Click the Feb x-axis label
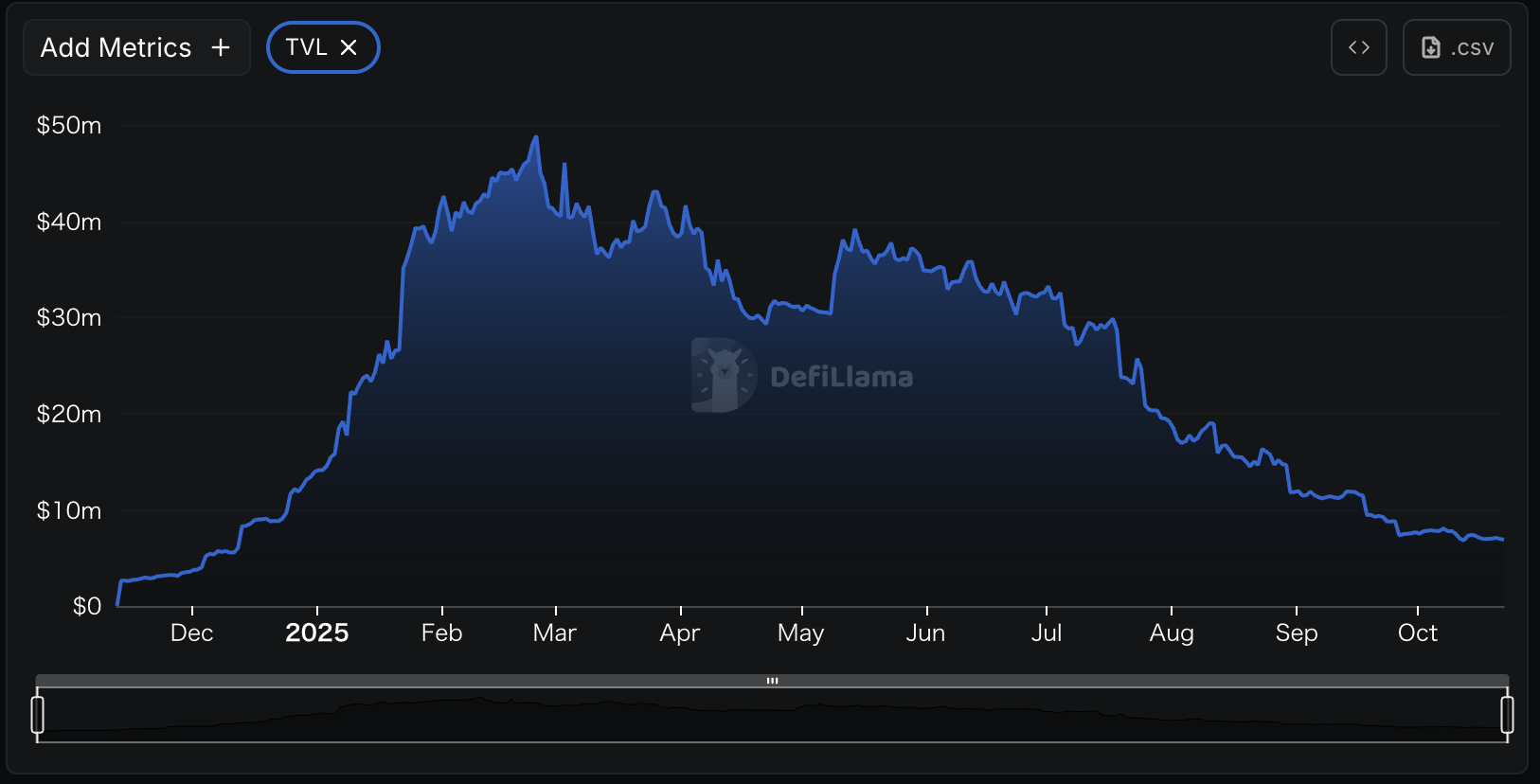 click(x=442, y=633)
